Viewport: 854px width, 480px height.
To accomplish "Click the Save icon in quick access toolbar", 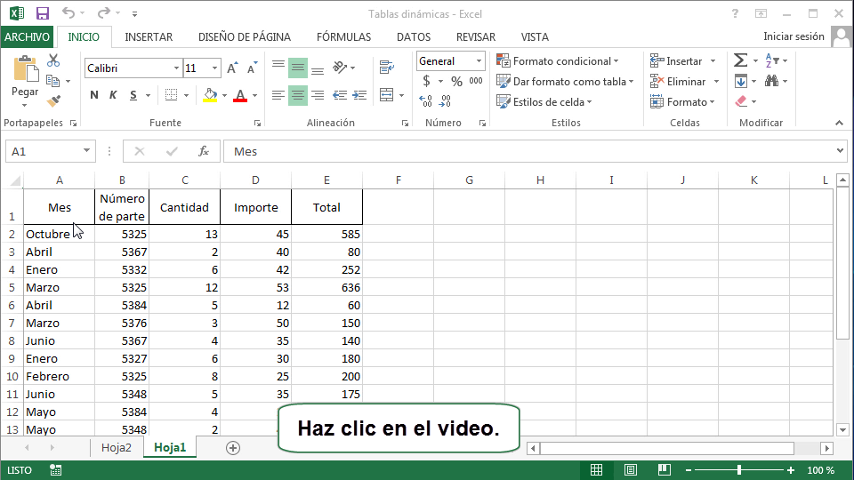I will (x=42, y=13).
